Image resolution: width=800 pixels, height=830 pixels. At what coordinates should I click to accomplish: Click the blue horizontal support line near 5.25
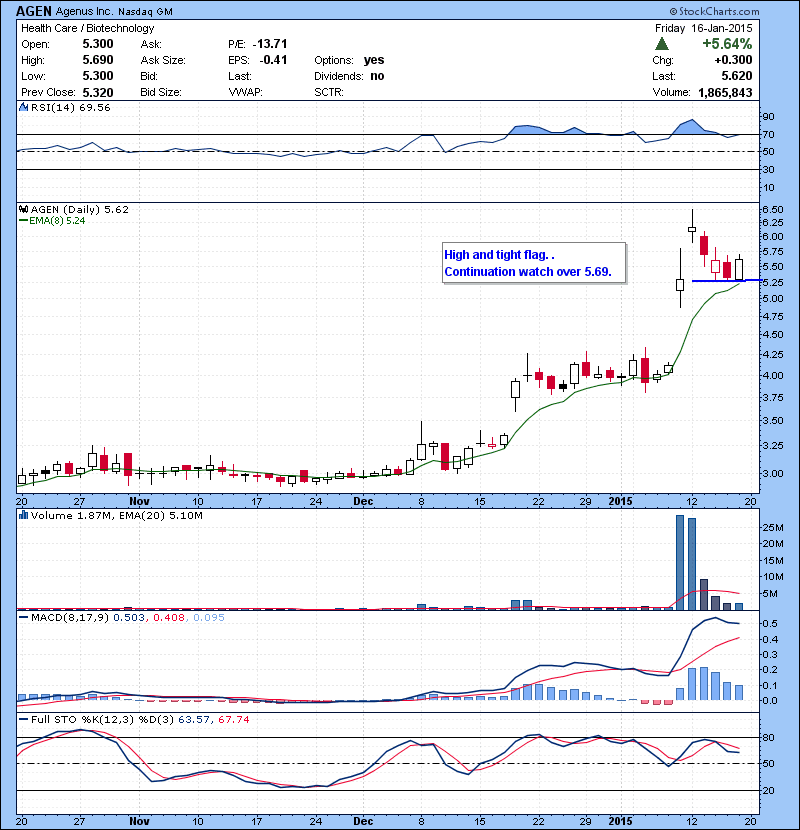coord(727,281)
